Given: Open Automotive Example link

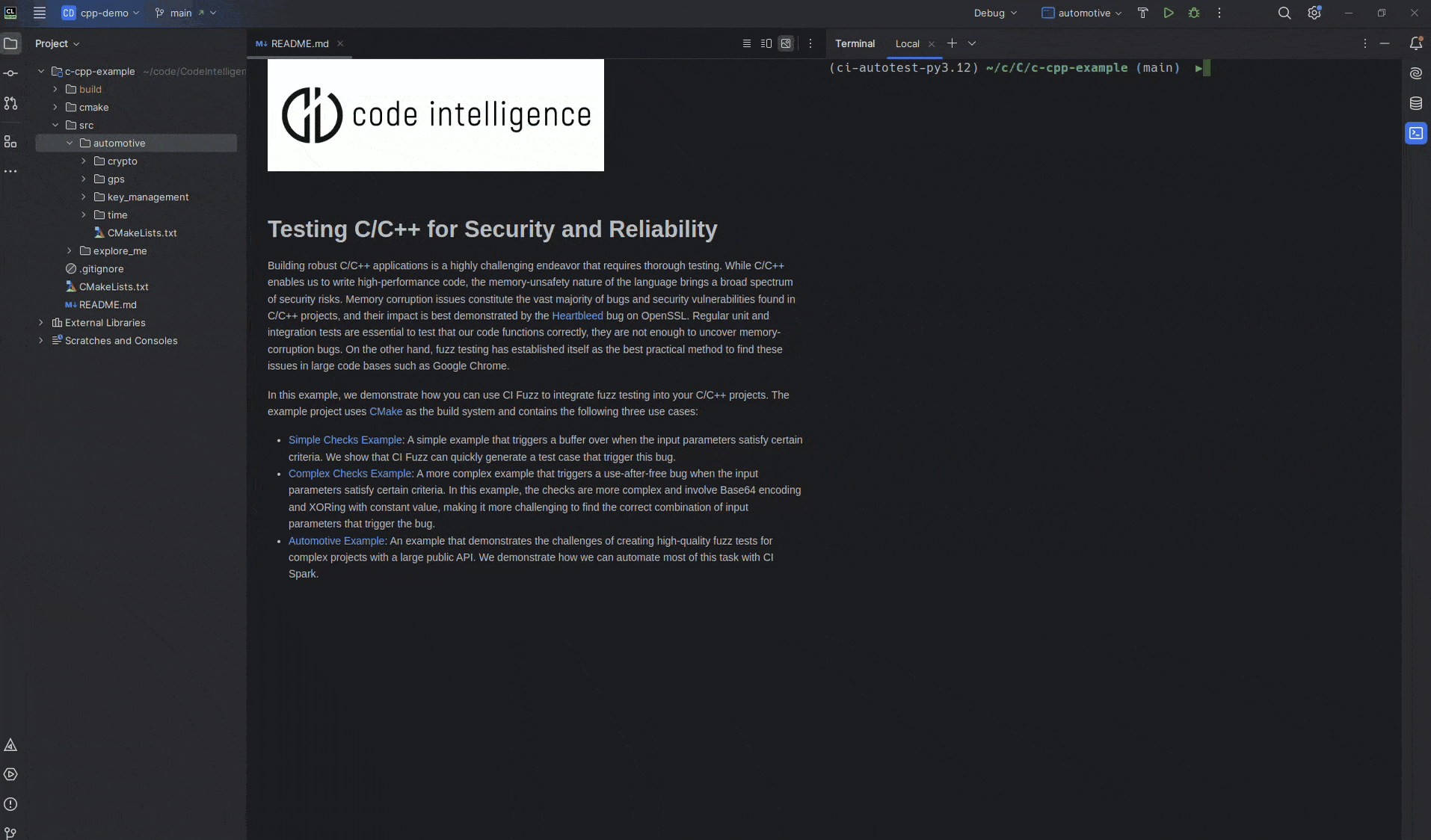Looking at the screenshot, I should tap(336, 540).
